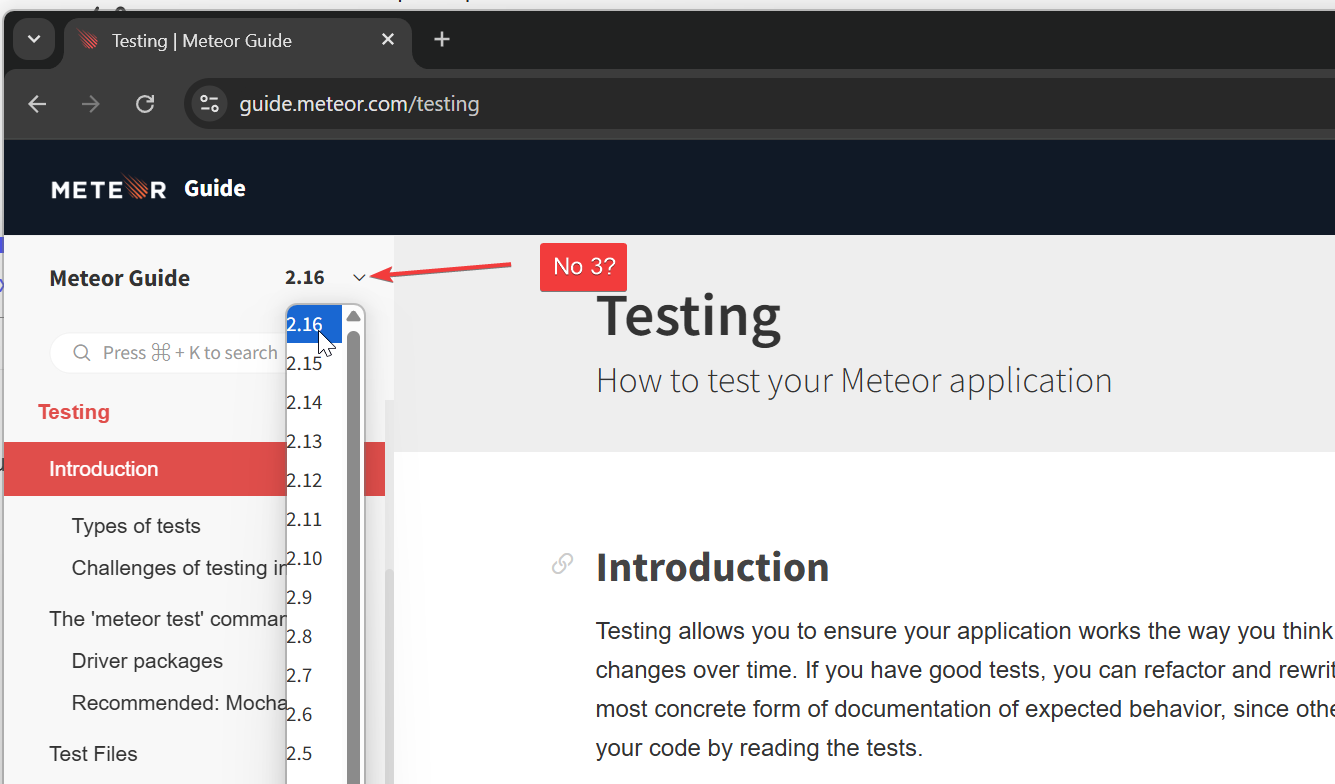Viewport: 1335px width, 784px height.
Task: Click the Meteor Guide sidebar title
Action: pyautogui.click(x=120, y=278)
